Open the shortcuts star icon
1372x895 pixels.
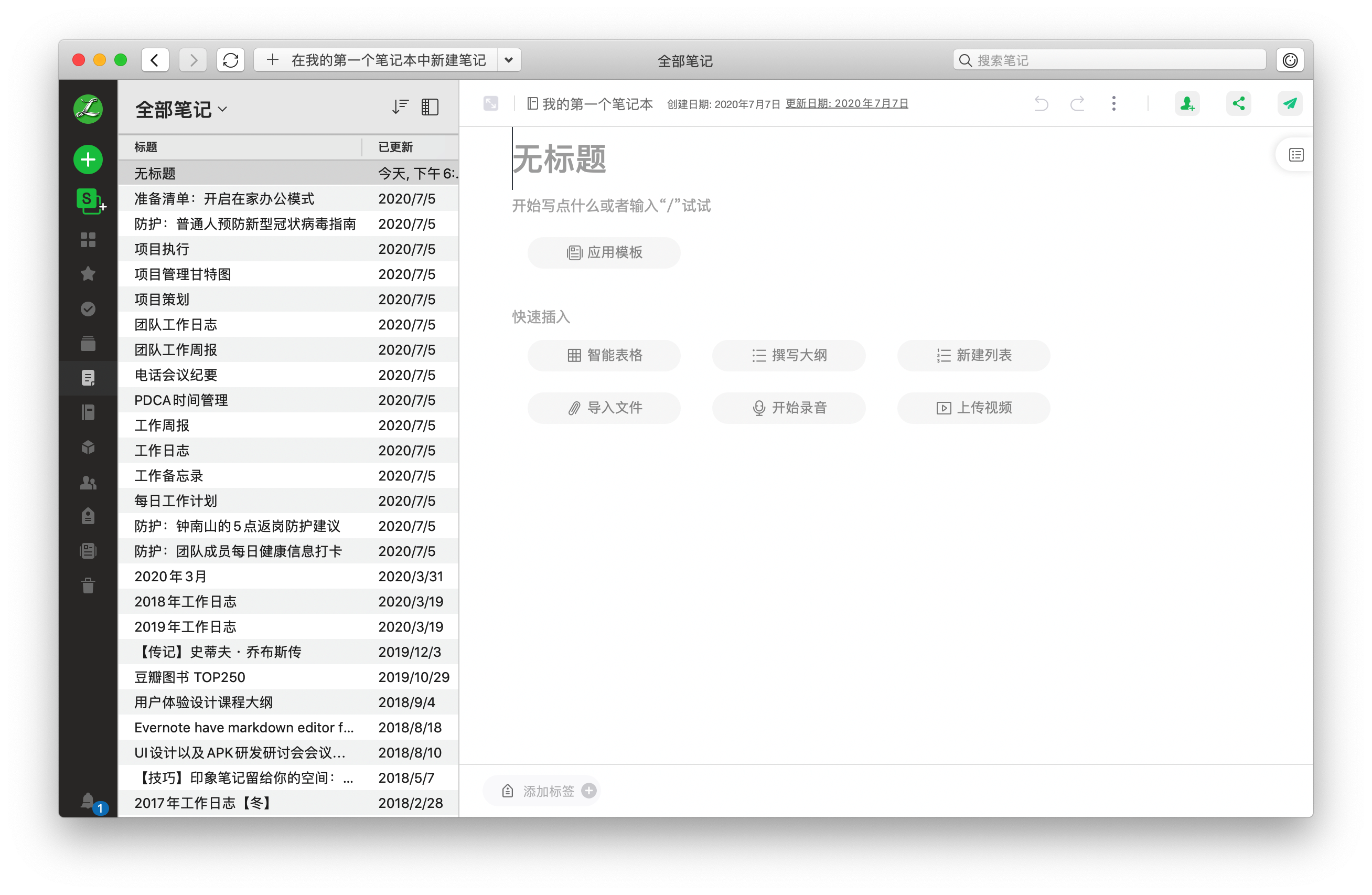(88, 274)
